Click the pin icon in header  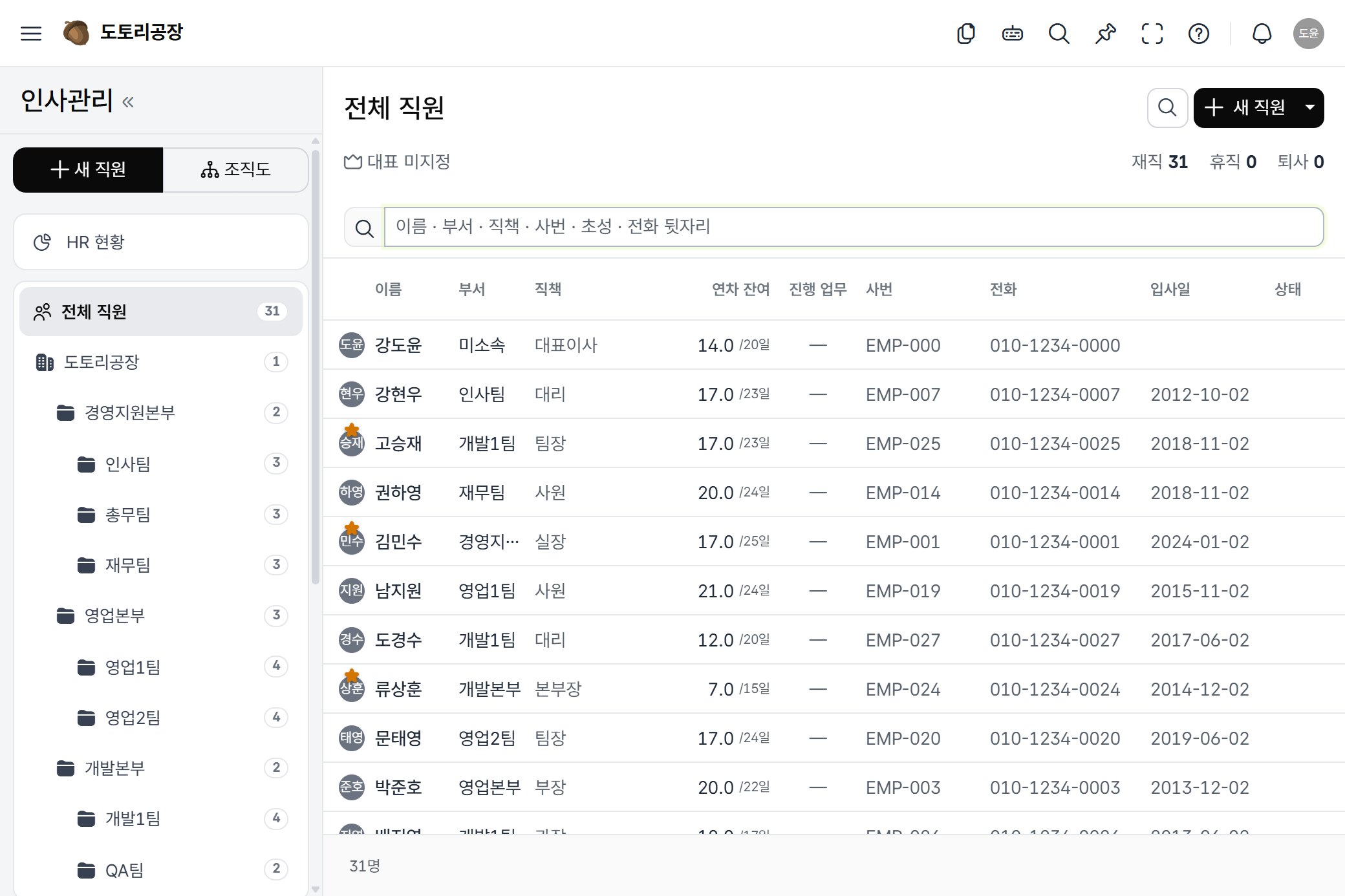[x=1105, y=33]
